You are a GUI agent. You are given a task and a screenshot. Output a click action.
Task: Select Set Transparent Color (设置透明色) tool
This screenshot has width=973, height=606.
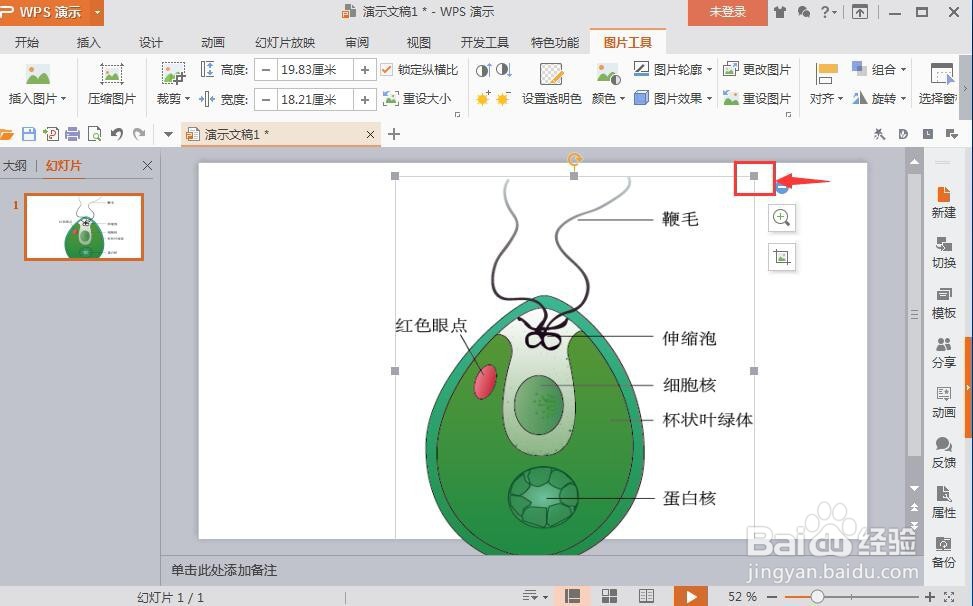click(x=551, y=84)
